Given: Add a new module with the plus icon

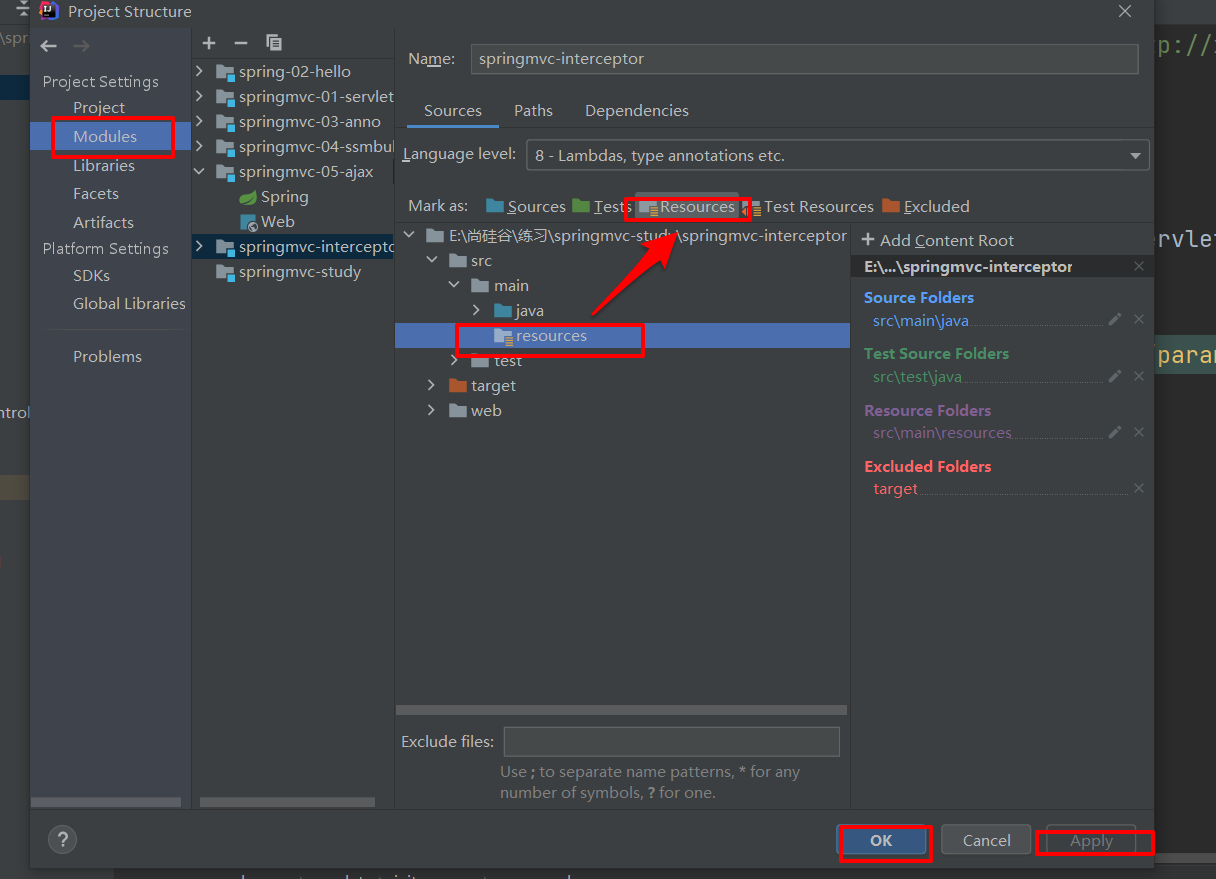Looking at the screenshot, I should pyautogui.click(x=209, y=43).
